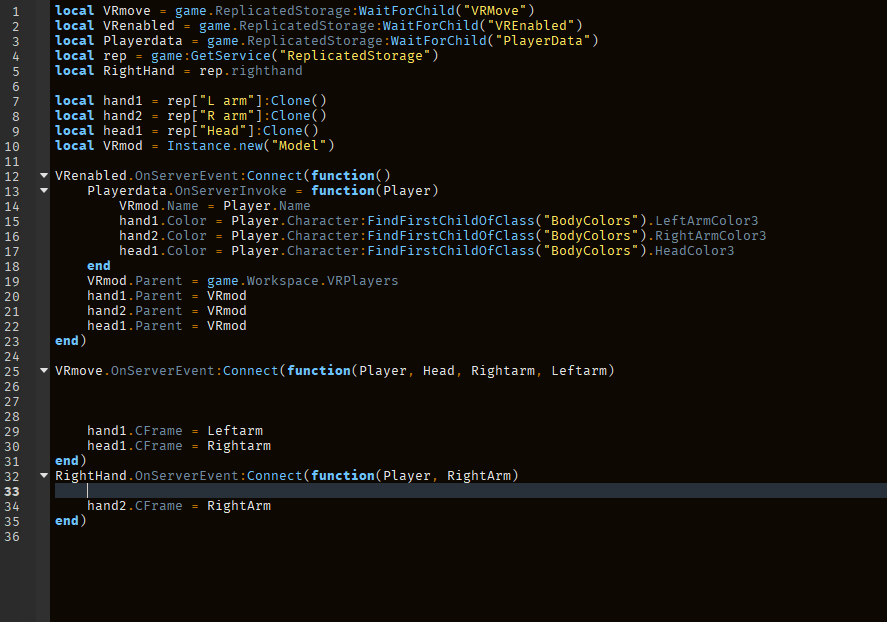Image resolution: width=887 pixels, height=622 pixels.
Task: Collapse the VRenabled.OnServerEvent function at line 12
Action: click(x=43, y=176)
